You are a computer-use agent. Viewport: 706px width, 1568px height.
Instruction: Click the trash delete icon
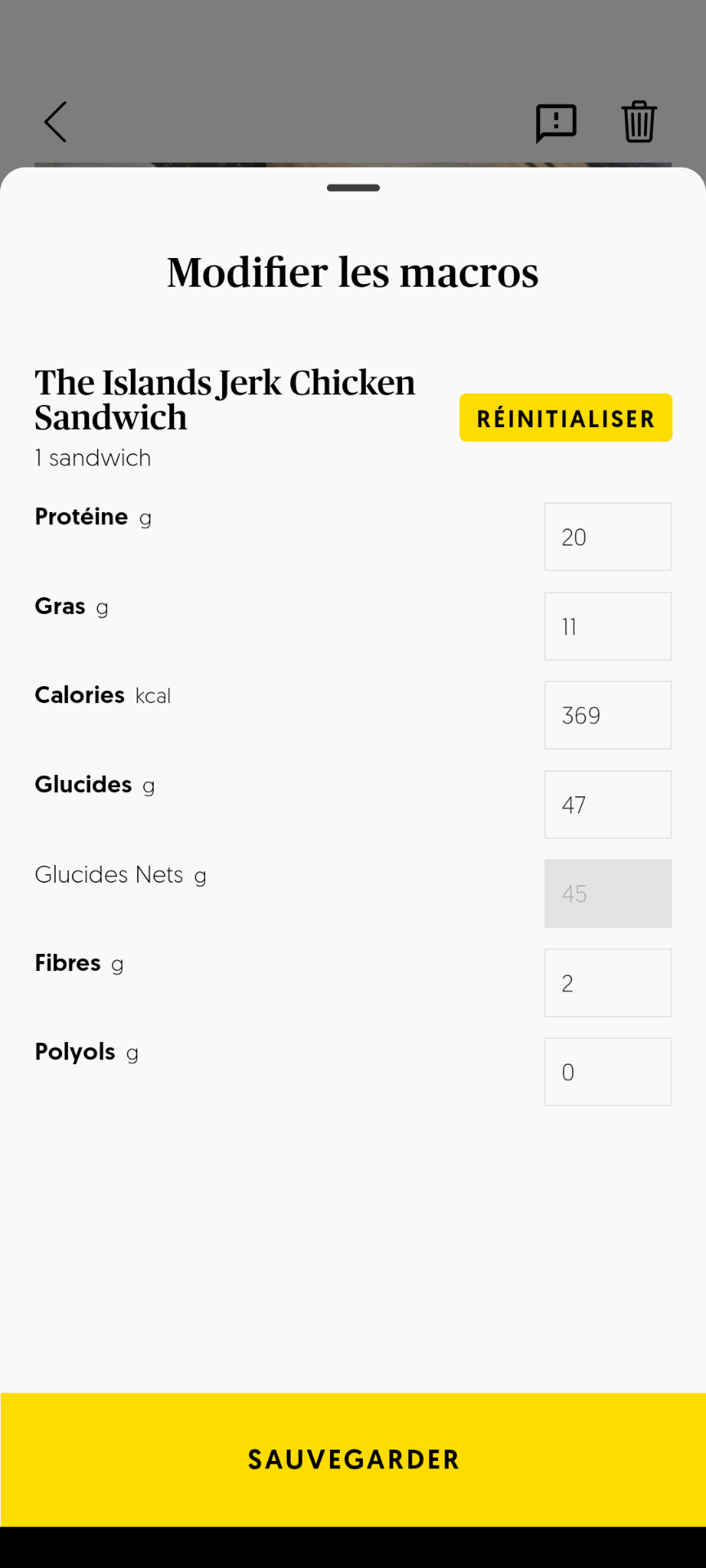(x=639, y=122)
